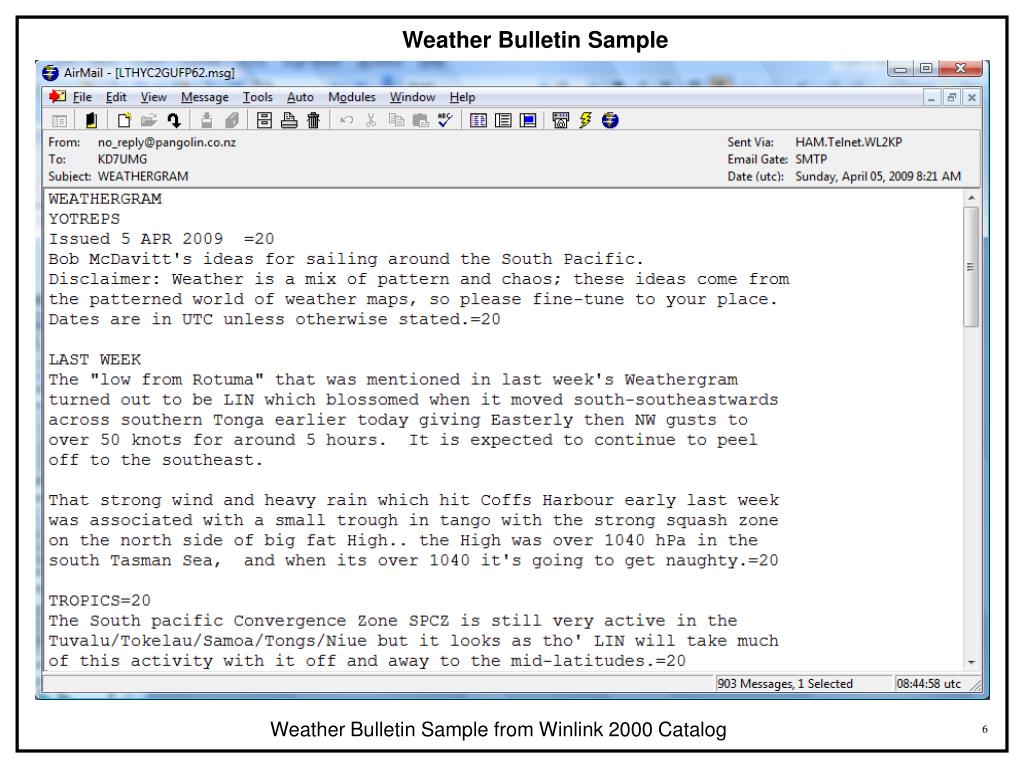This screenshot has width=1024, height=768.
Task: Open the Auto menu
Action: click(x=300, y=97)
